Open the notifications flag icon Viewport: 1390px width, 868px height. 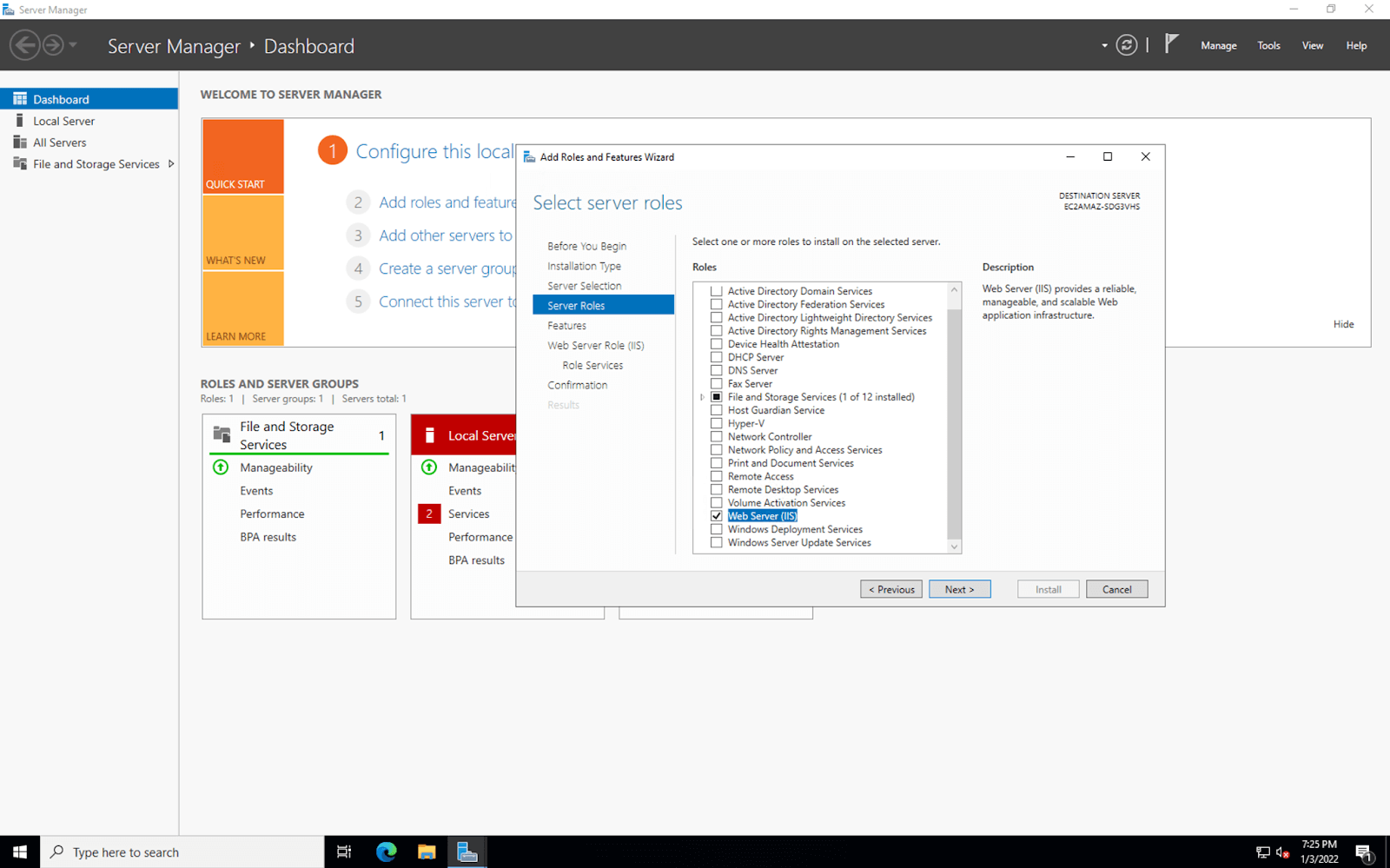(1171, 43)
